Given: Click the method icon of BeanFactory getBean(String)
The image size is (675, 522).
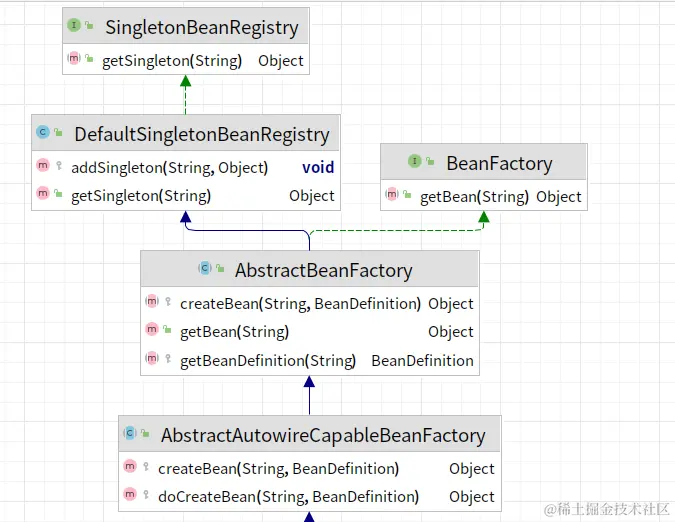Looking at the screenshot, I should [x=392, y=195].
